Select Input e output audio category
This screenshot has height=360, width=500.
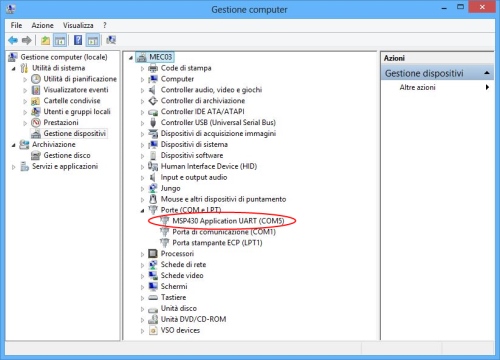pyautogui.click(x=194, y=177)
